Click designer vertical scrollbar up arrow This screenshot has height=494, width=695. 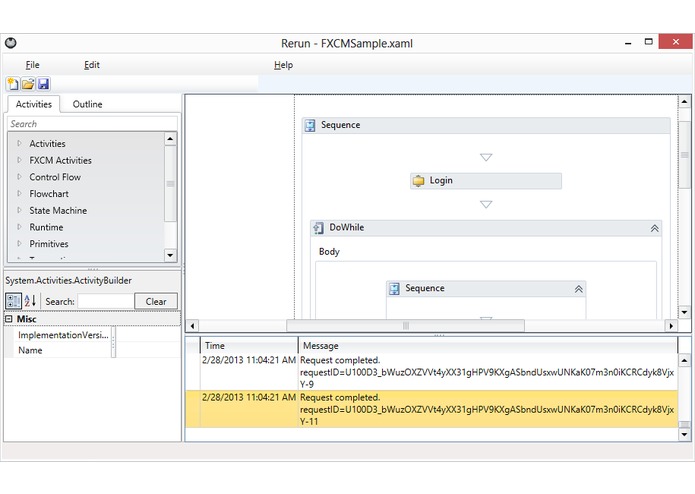click(x=684, y=102)
